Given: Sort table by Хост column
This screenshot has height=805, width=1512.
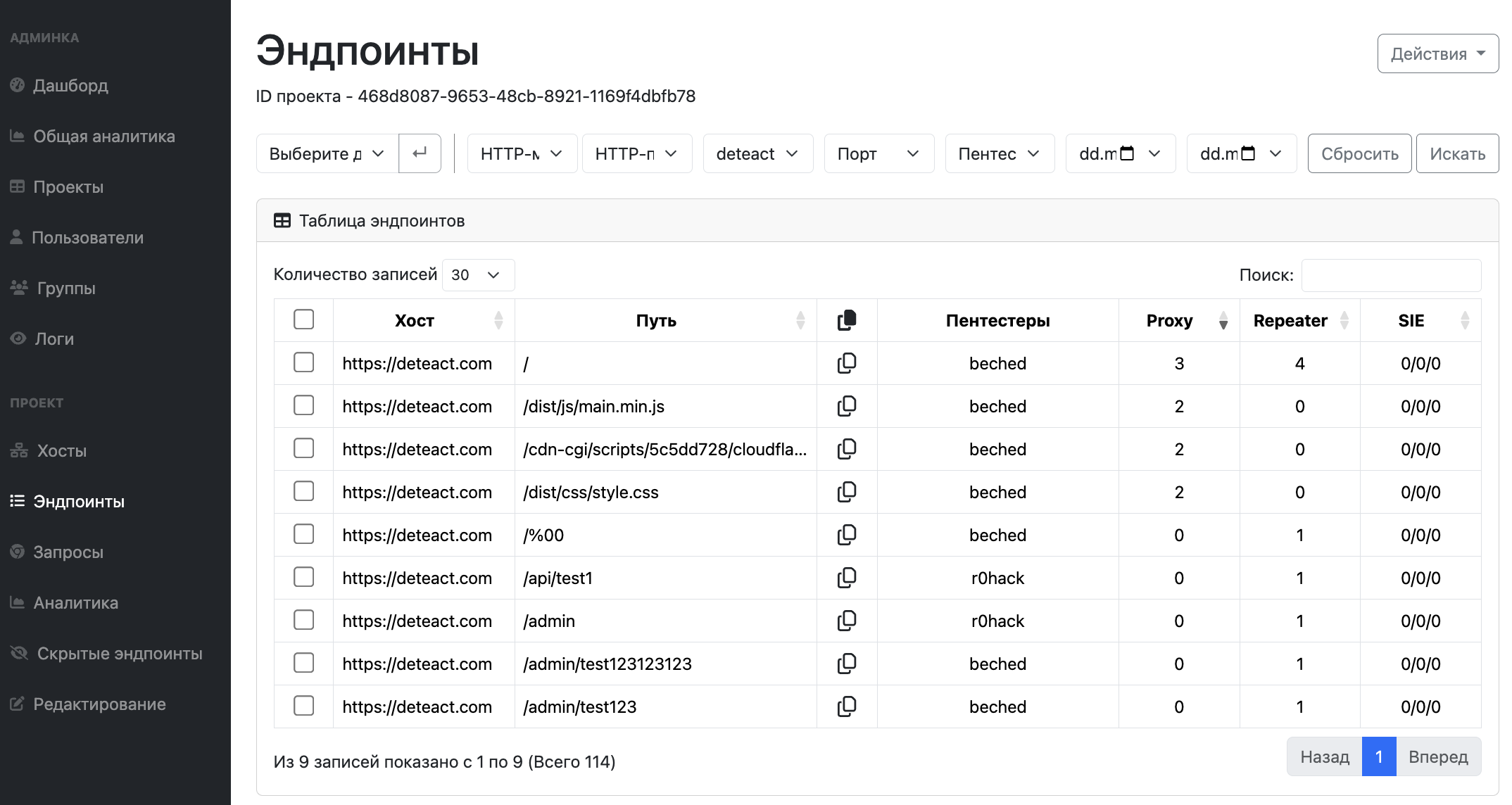Looking at the screenshot, I should [x=424, y=321].
